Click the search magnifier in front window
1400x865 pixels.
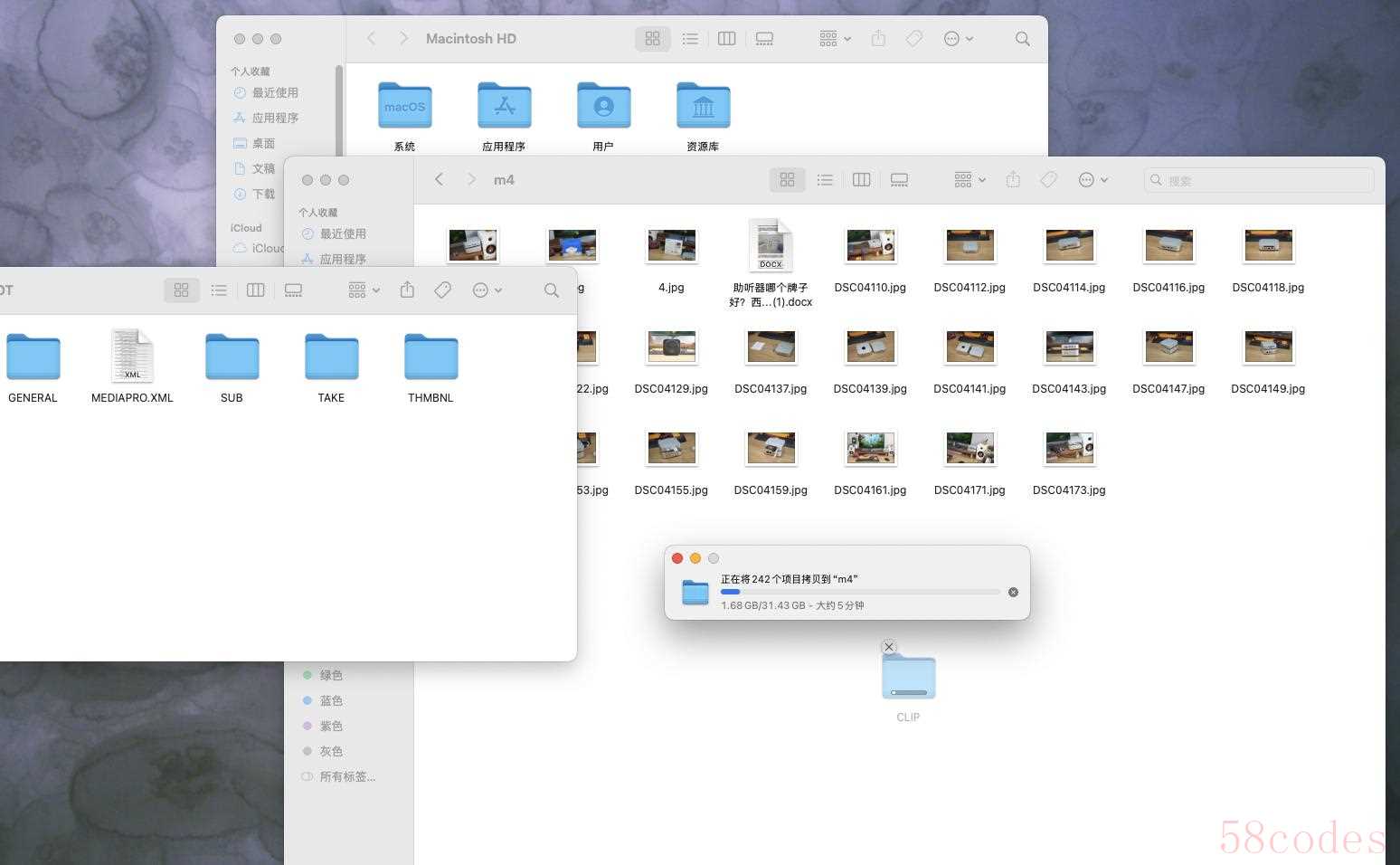point(551,290)
